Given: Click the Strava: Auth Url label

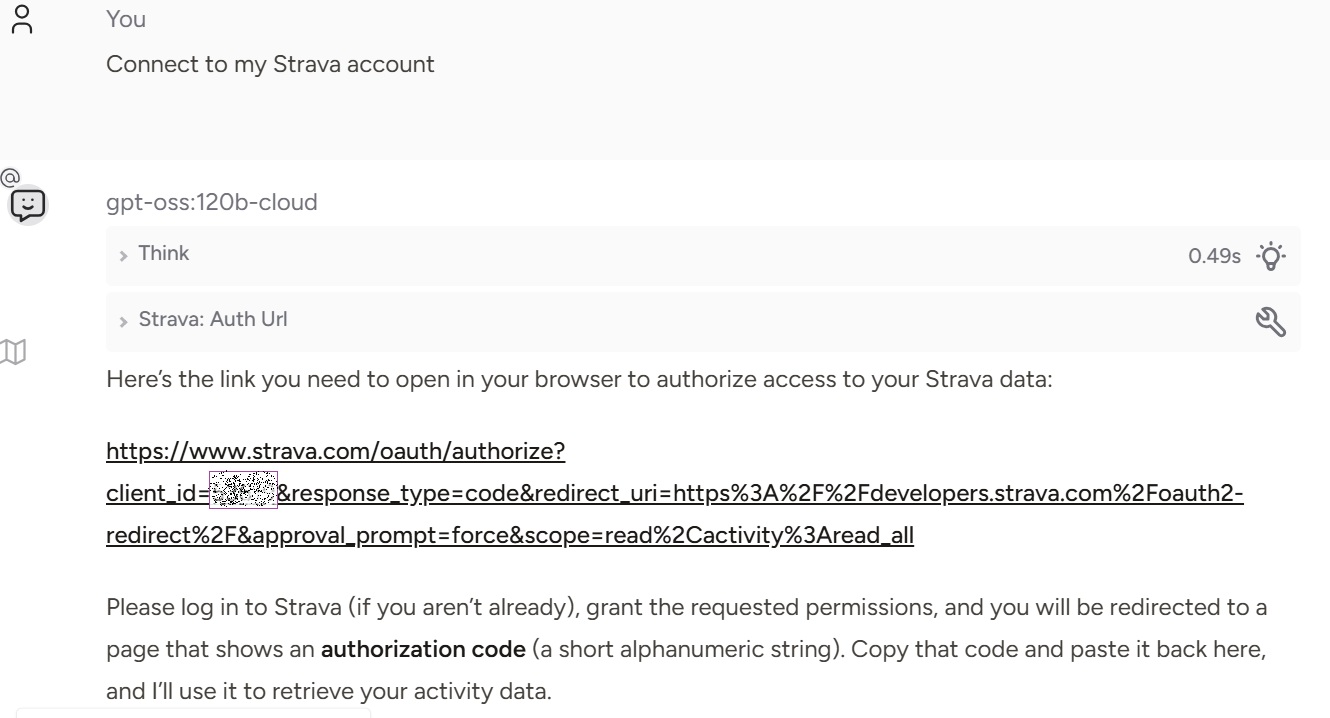Looking at the screenshot, I should click(212, 320).
